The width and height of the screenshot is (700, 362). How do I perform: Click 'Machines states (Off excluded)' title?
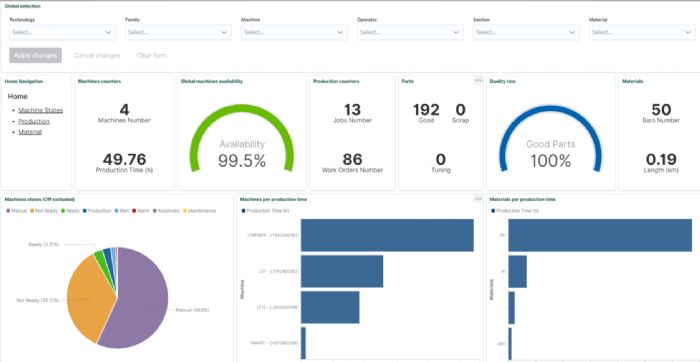[x=39, y=199]
